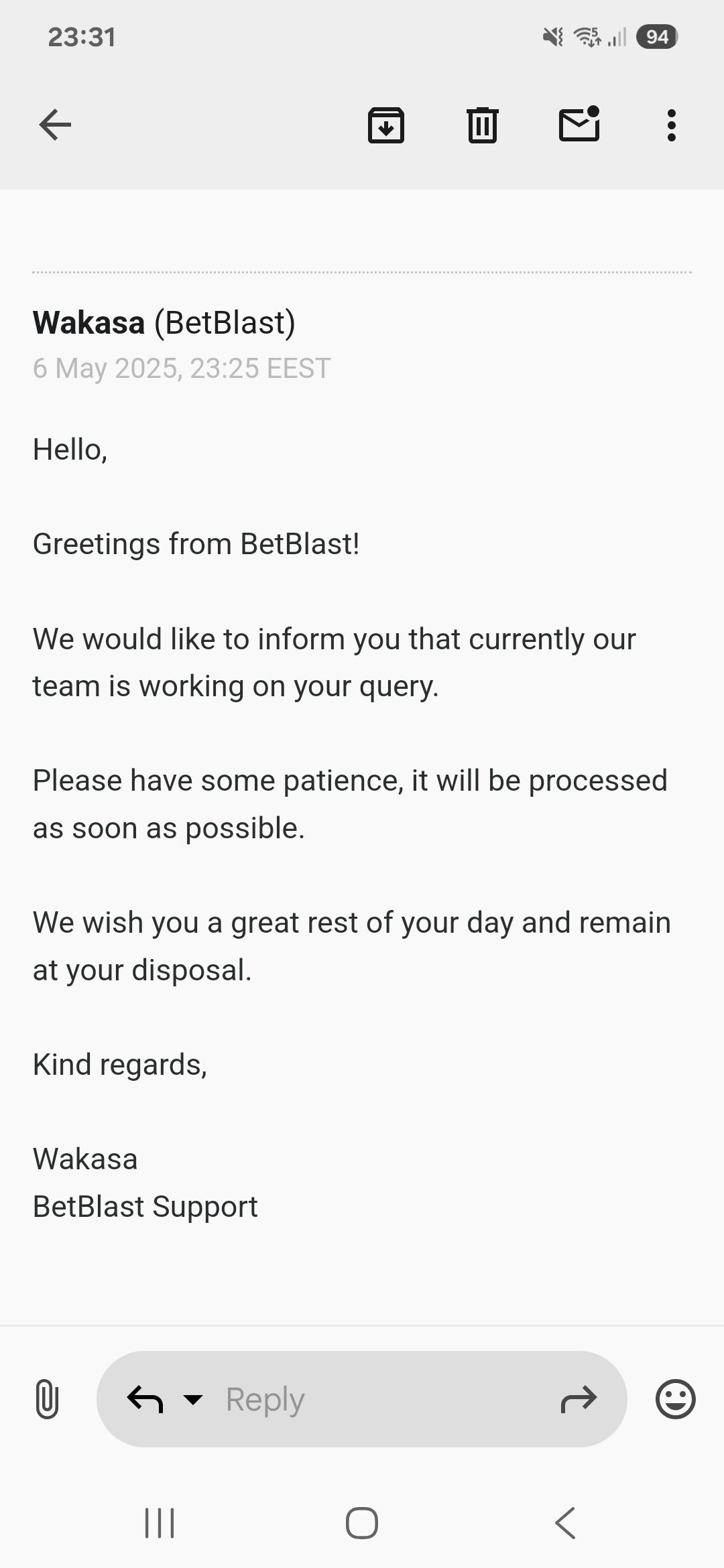Type in the Reply field

click(x=375, y=1399)
